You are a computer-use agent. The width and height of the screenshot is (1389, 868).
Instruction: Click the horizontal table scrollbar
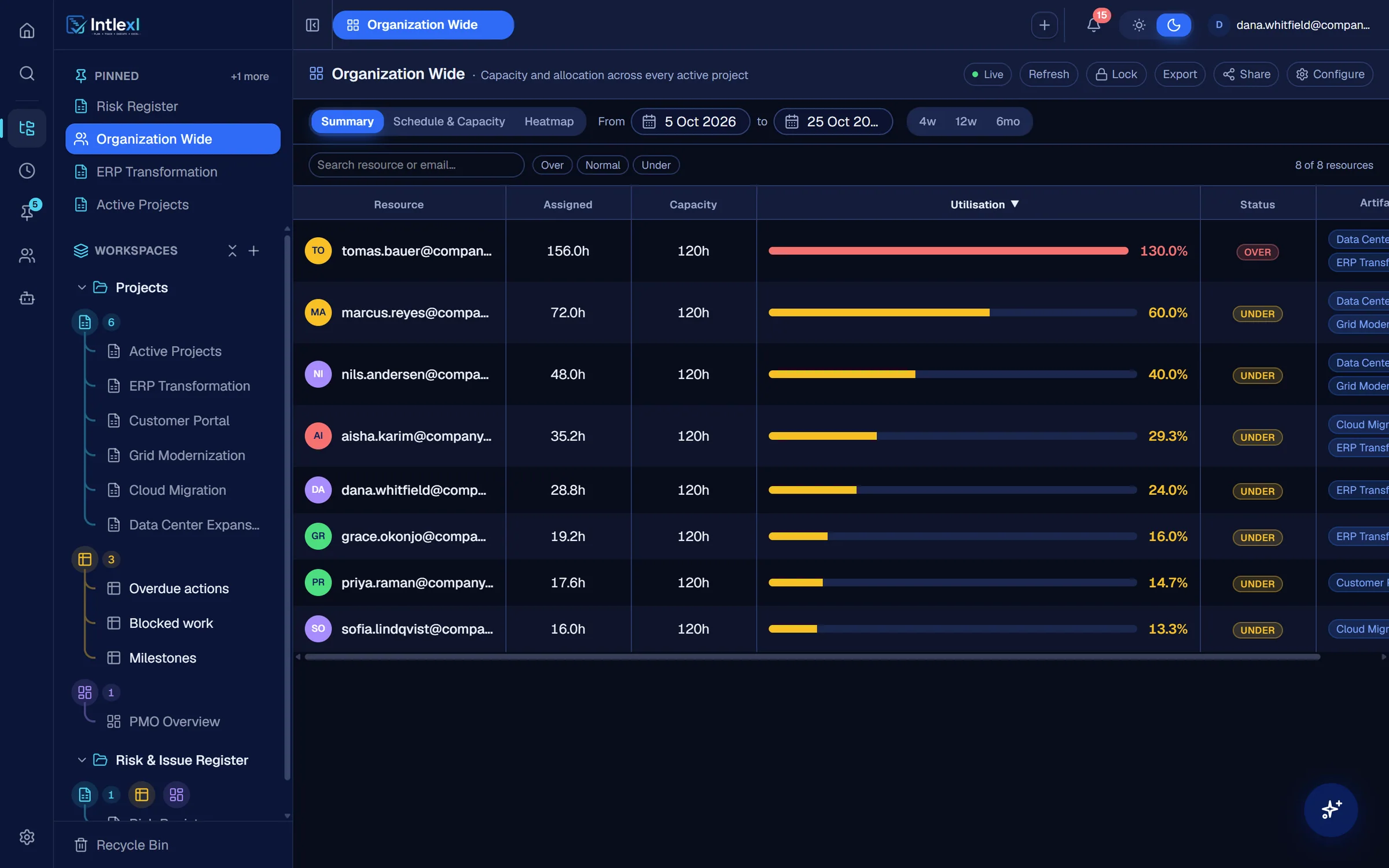pos(812,657)
